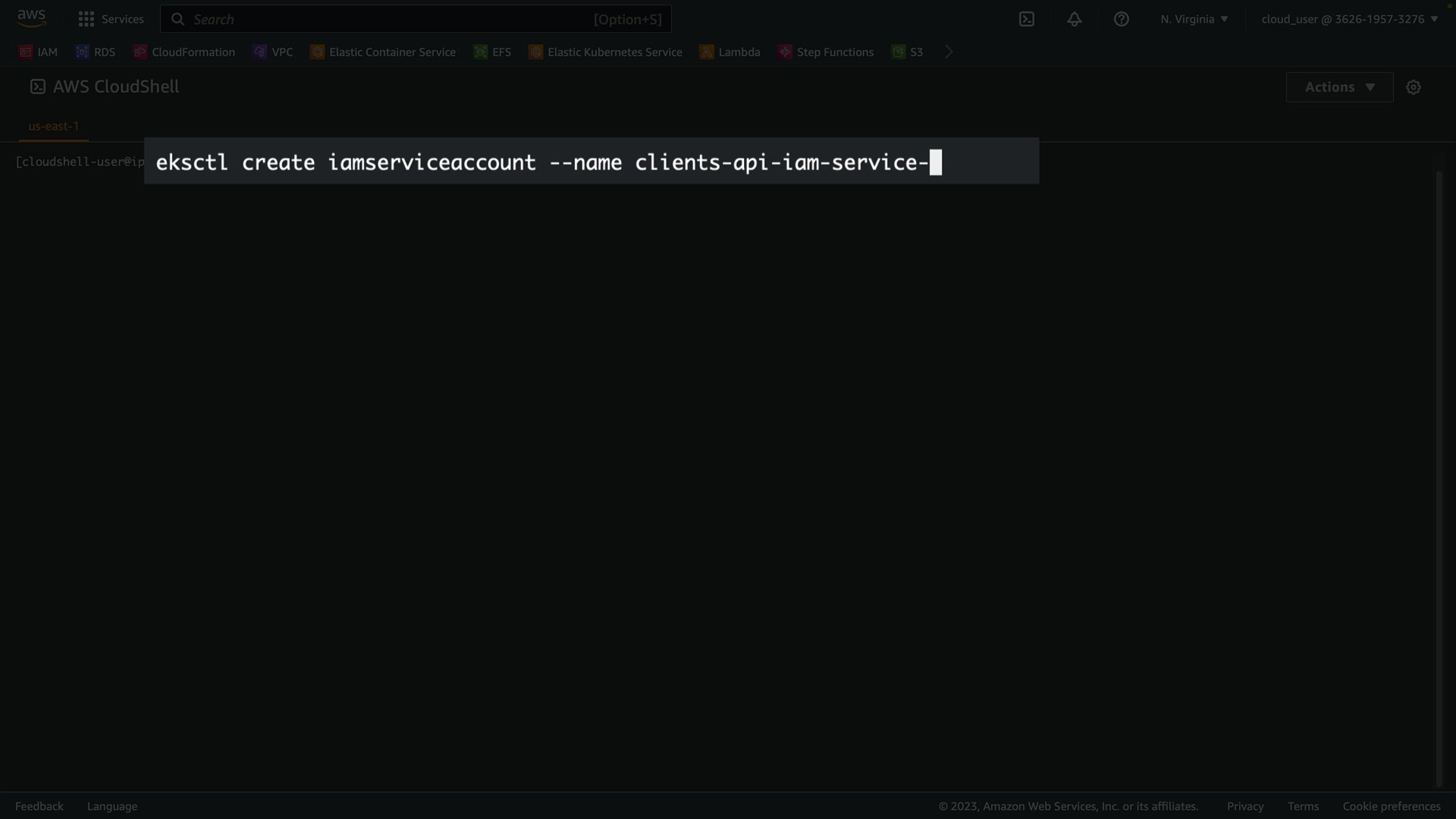
Task: Open S3 shortcut in favorites bar
Action: click(908, 52)
